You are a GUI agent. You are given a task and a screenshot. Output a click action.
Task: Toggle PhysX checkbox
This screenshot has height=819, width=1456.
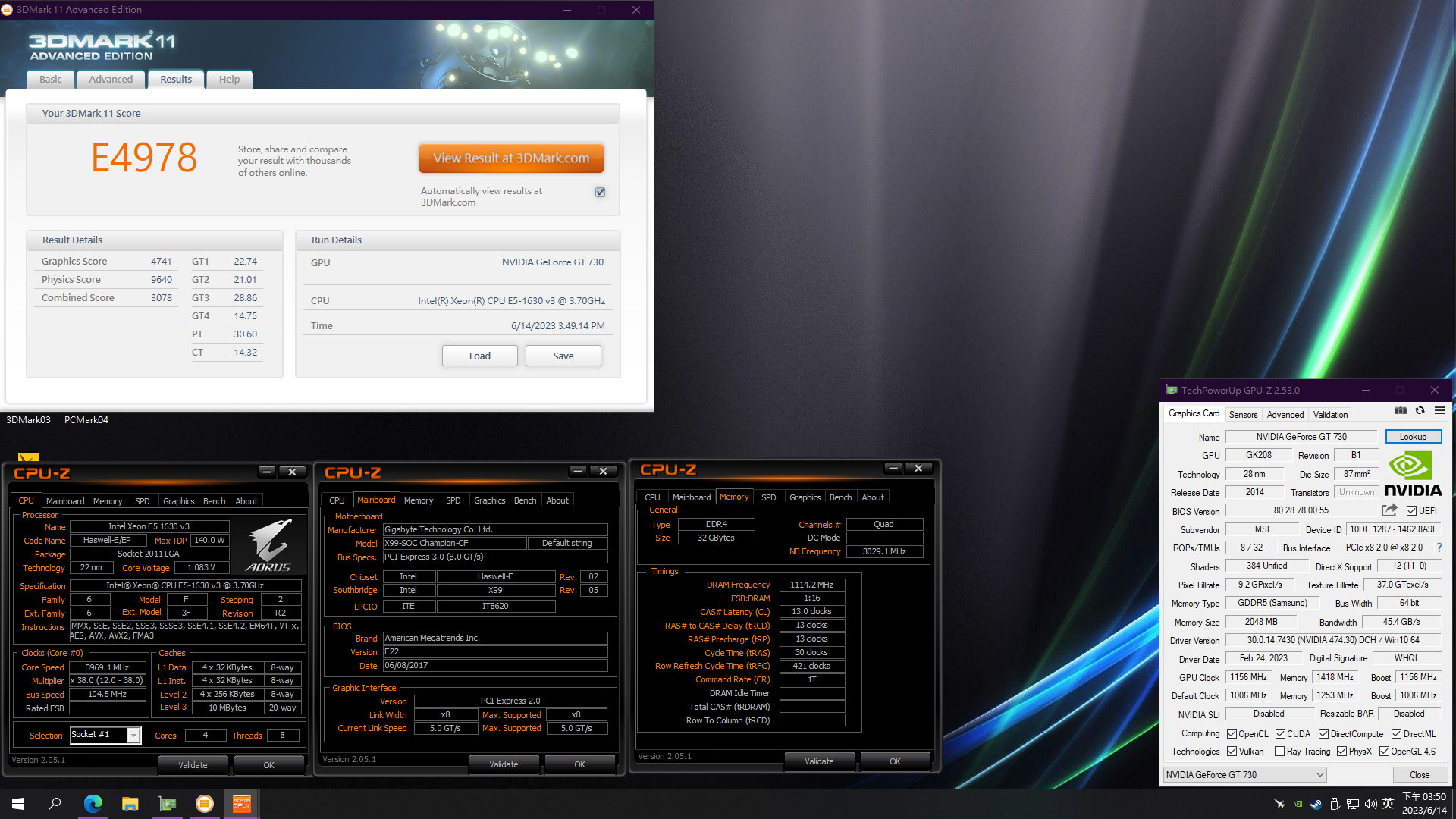(x=1341, y=752)
